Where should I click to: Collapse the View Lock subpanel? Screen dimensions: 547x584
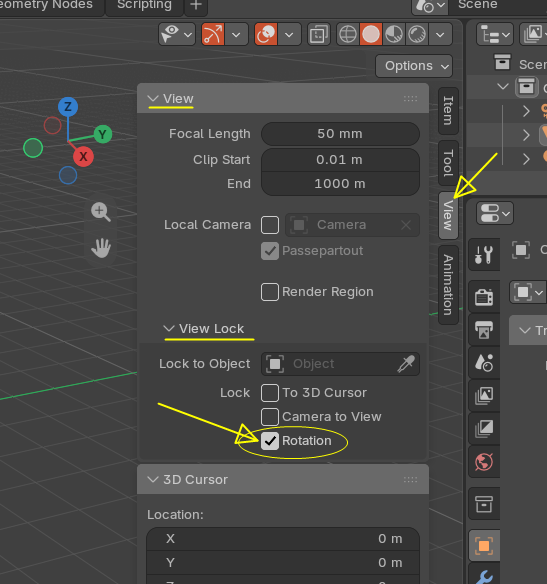204,329
